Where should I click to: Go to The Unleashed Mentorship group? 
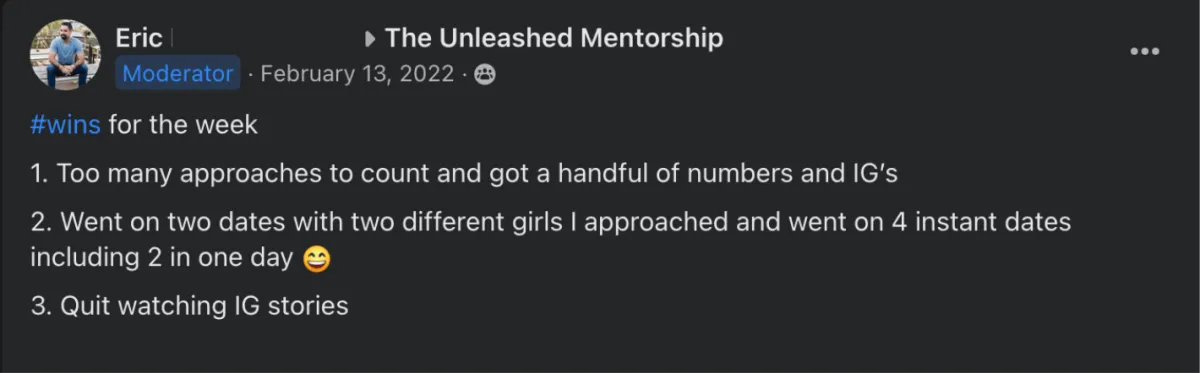click(x=554, y=38)
